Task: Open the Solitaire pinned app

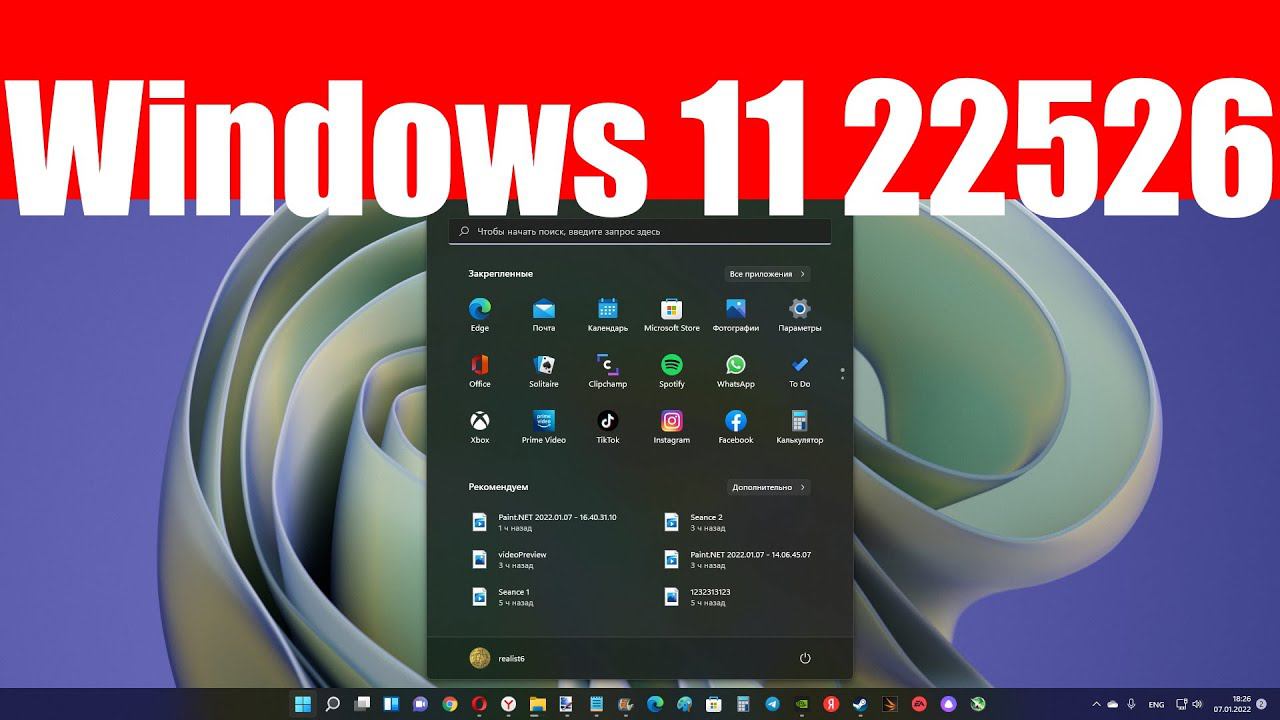Action: click(544, 371)
